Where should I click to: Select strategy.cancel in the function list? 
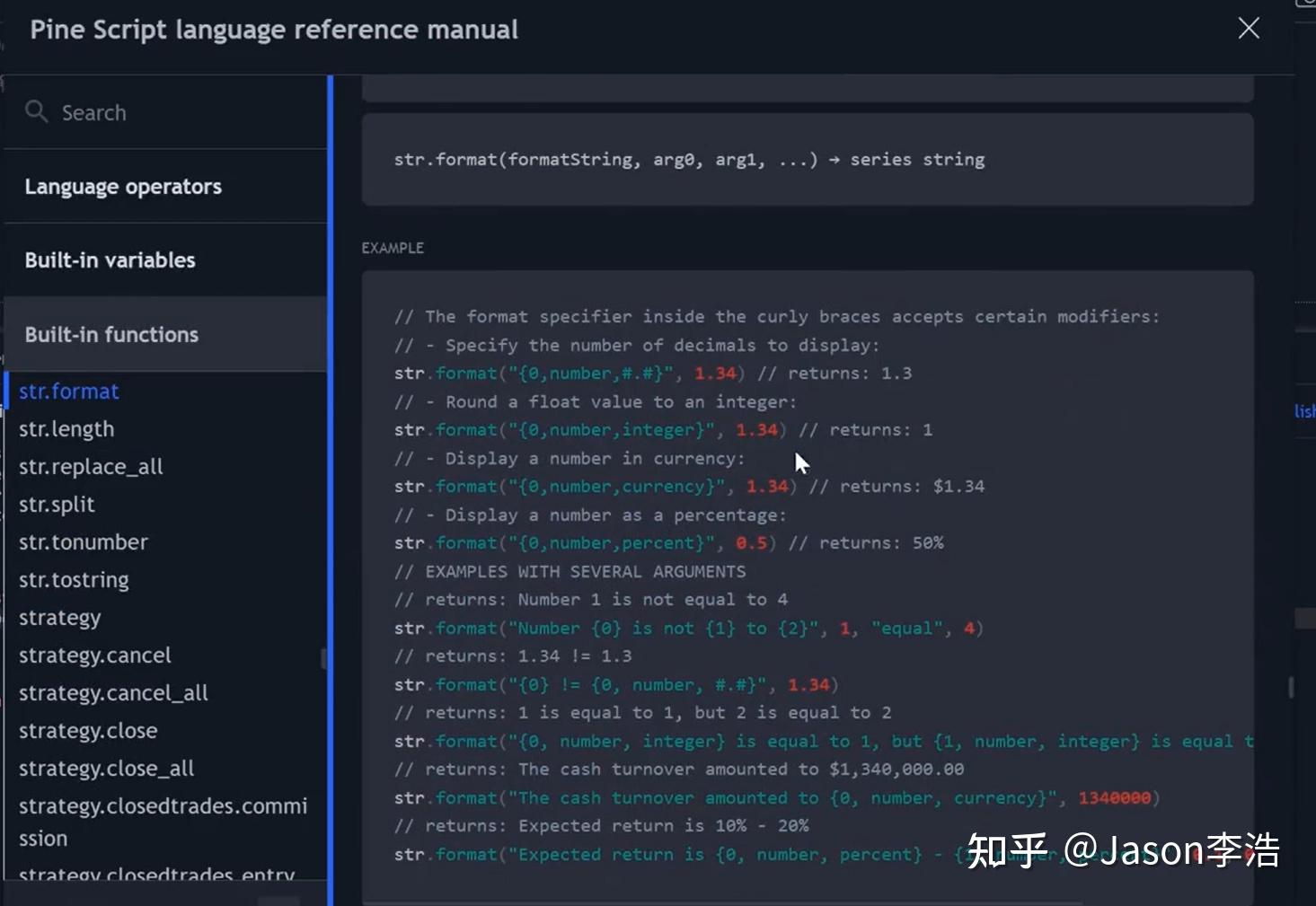95,655
